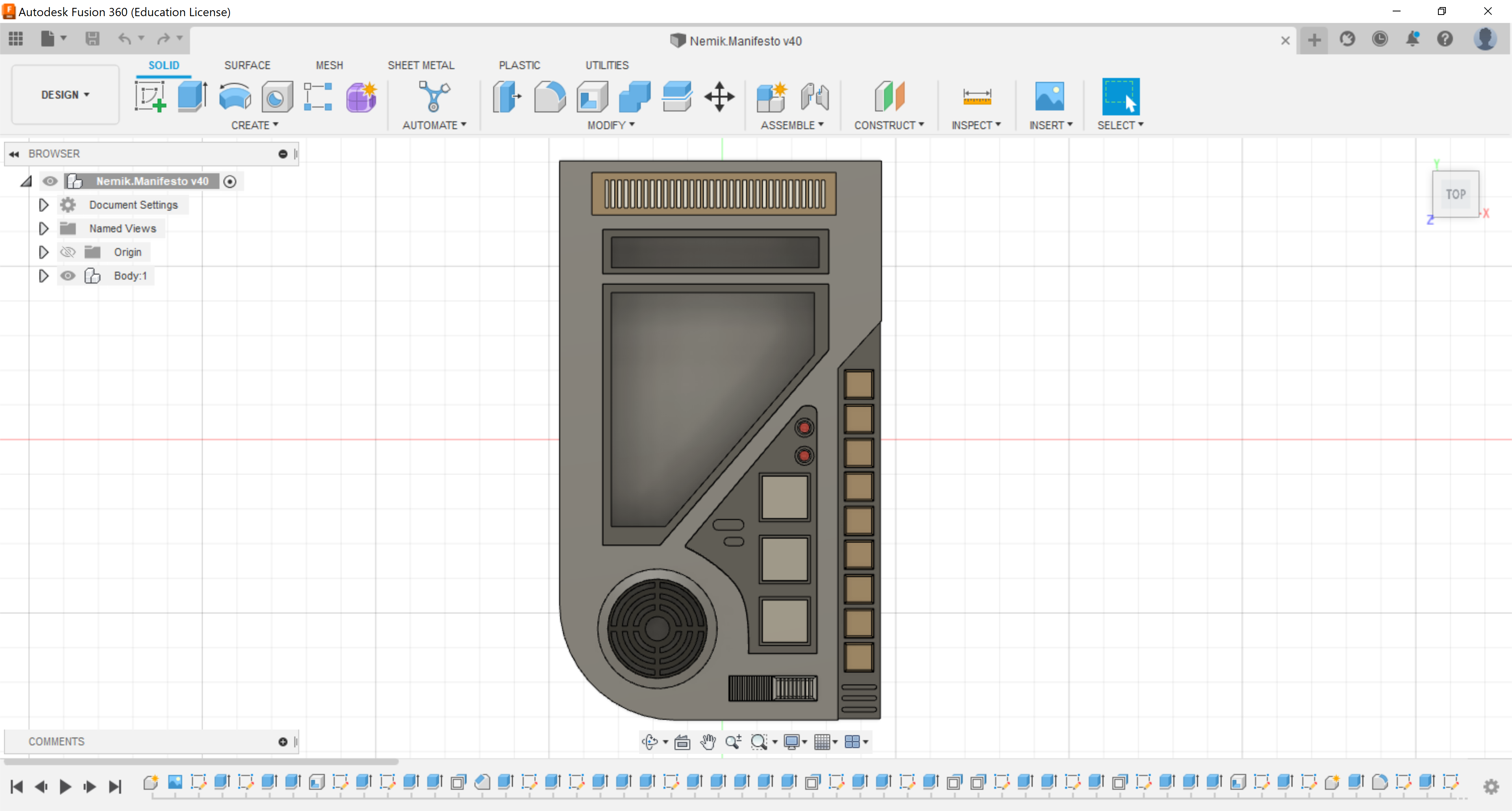The image size is (1512, 811).
Task: Click the TOP face of ViewCube
Action: point(1456,194)
